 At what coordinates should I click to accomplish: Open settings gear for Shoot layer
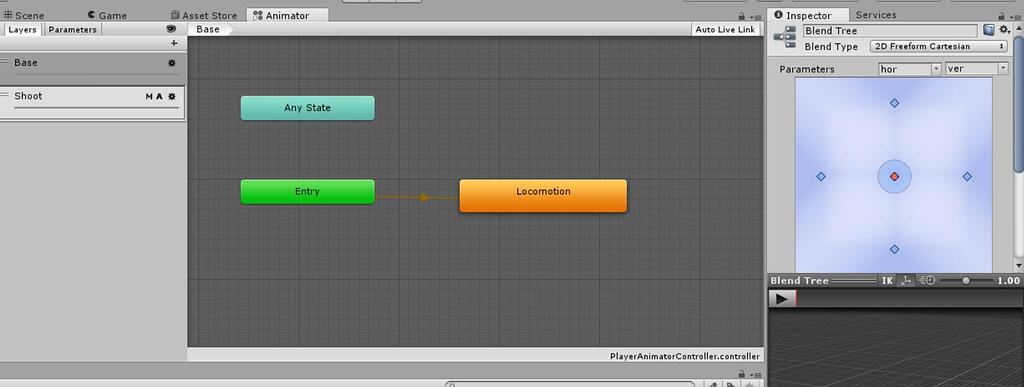[x=172, y=97]
